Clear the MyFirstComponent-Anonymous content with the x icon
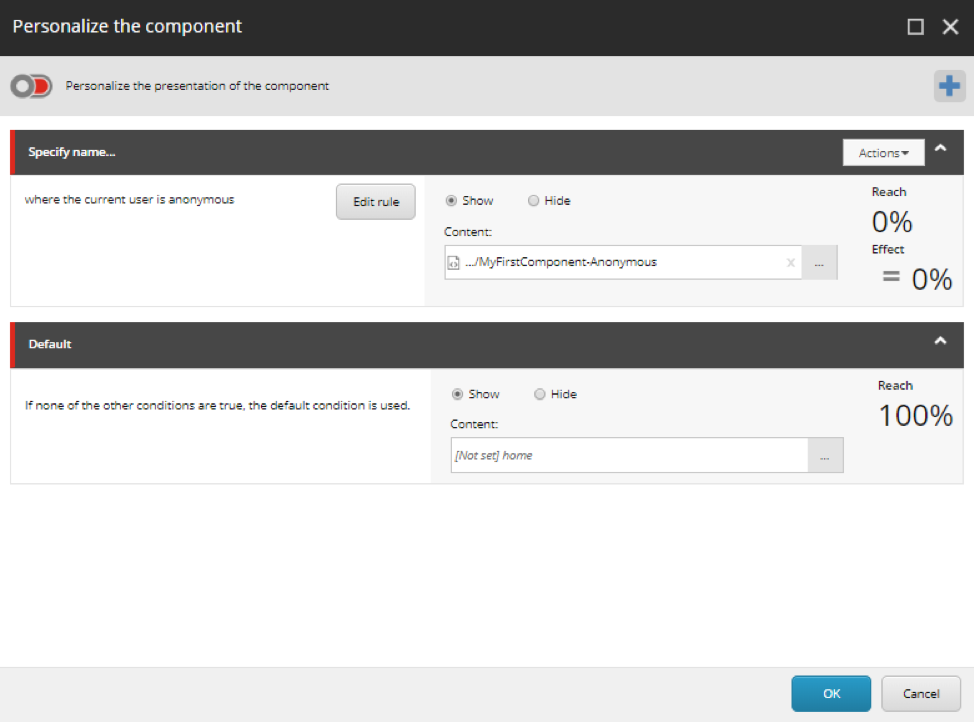 tap(790, 263)
